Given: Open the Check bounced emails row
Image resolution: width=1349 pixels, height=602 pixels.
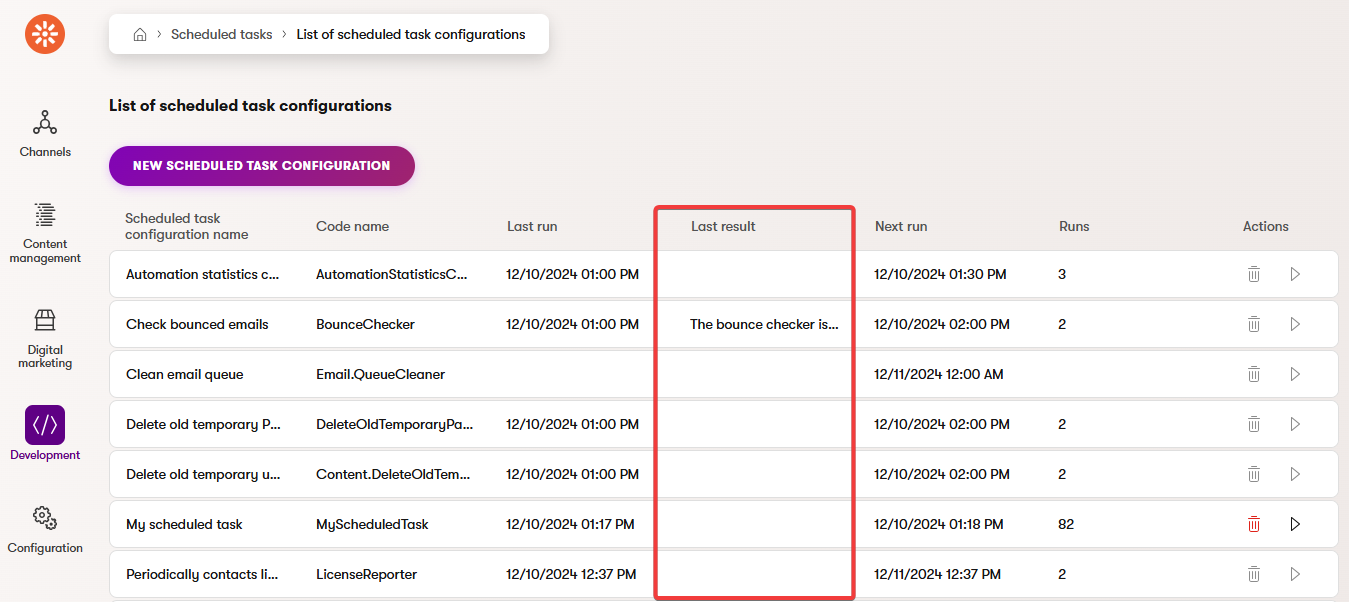Looking at the screenshot, I should [197, 324].
